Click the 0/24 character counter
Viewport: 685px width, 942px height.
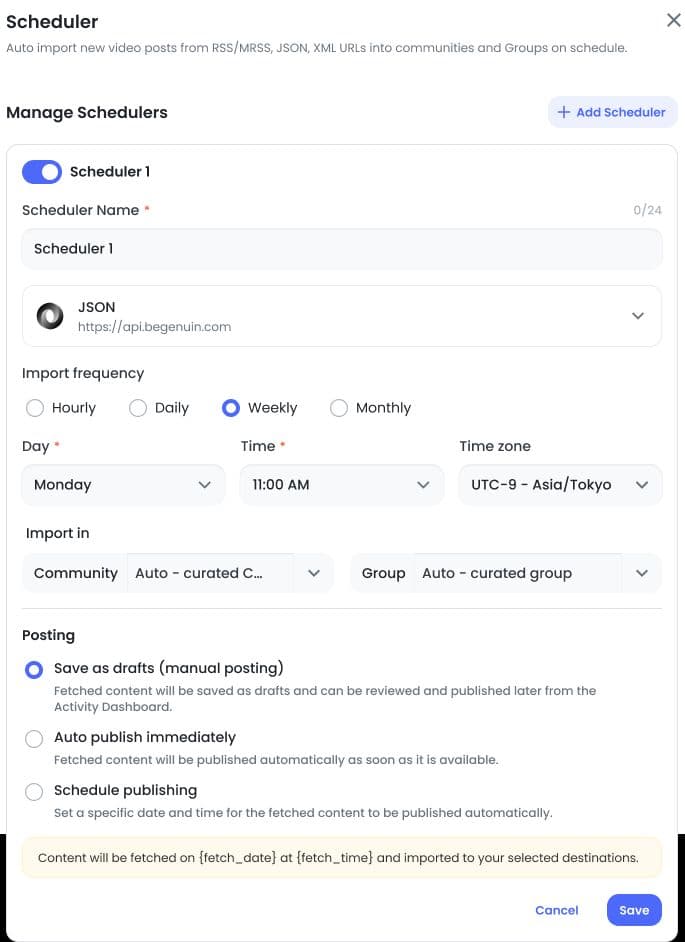coord(647,210)
